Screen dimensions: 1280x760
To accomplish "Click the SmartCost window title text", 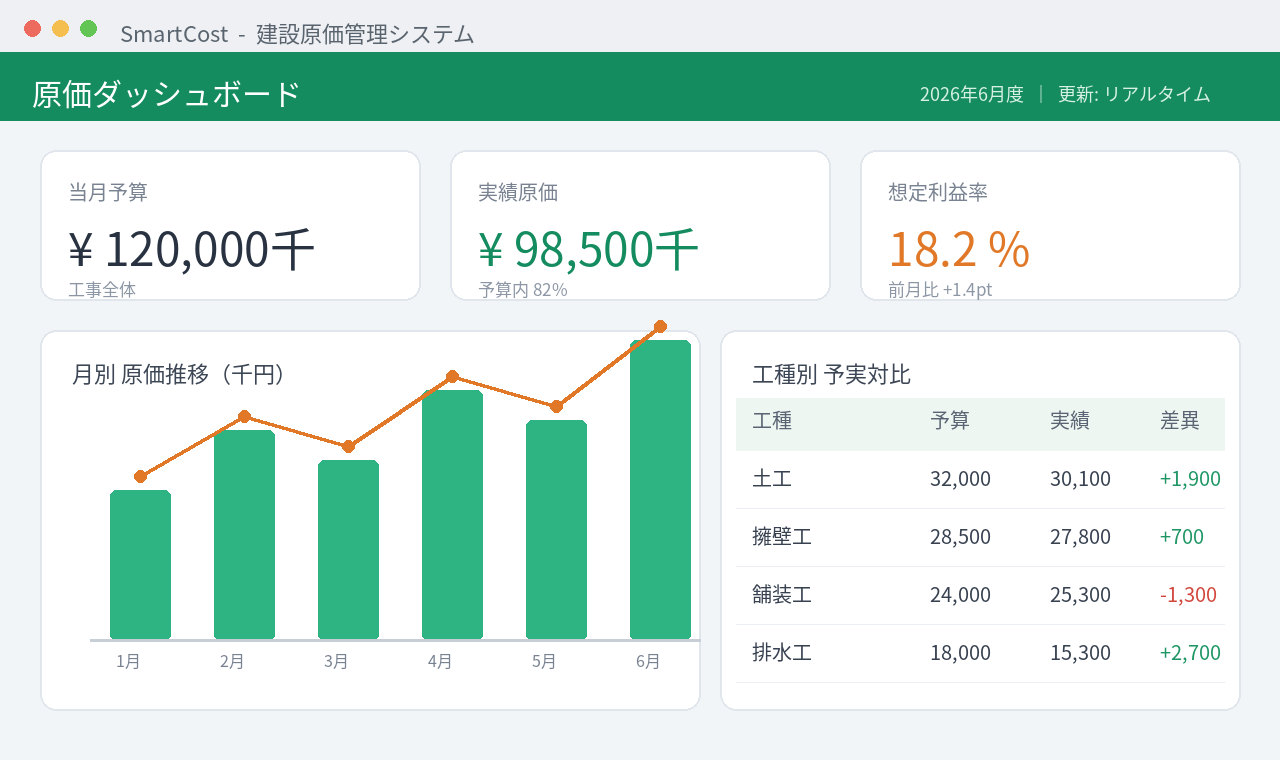I will (297, 34).
